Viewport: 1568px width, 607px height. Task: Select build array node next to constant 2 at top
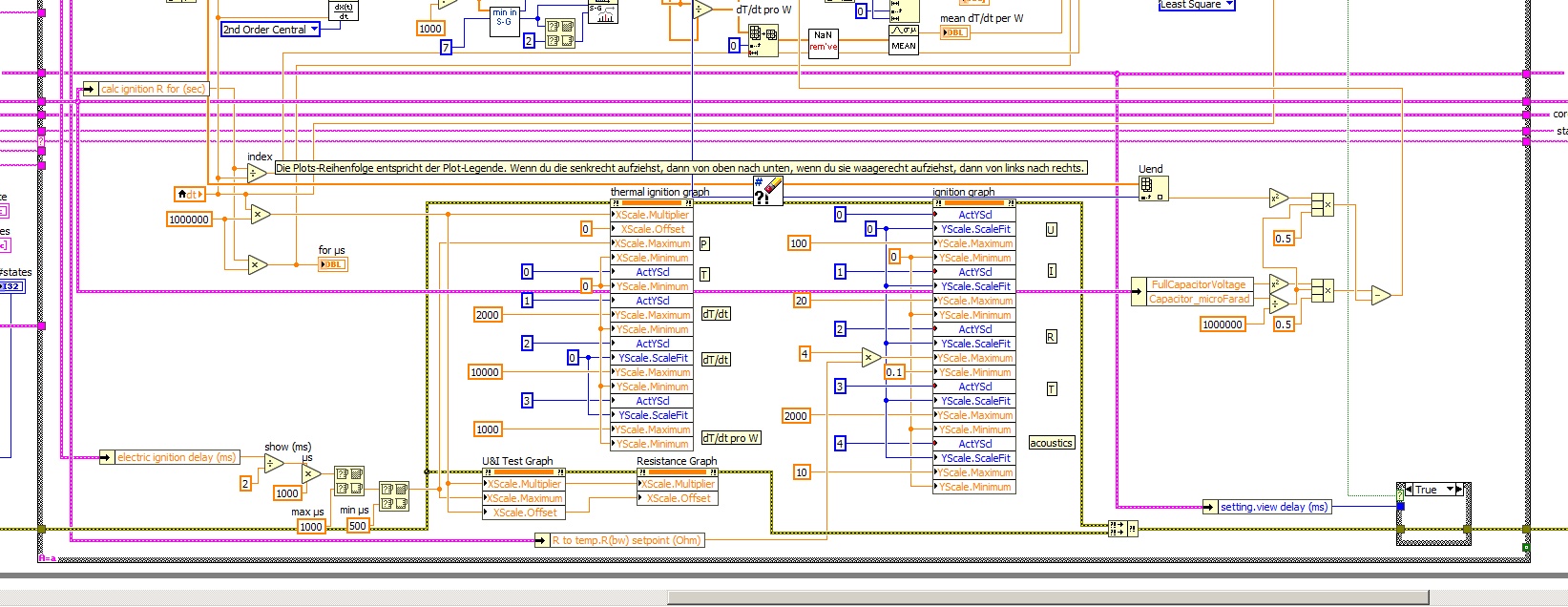(x=560, y=33)
